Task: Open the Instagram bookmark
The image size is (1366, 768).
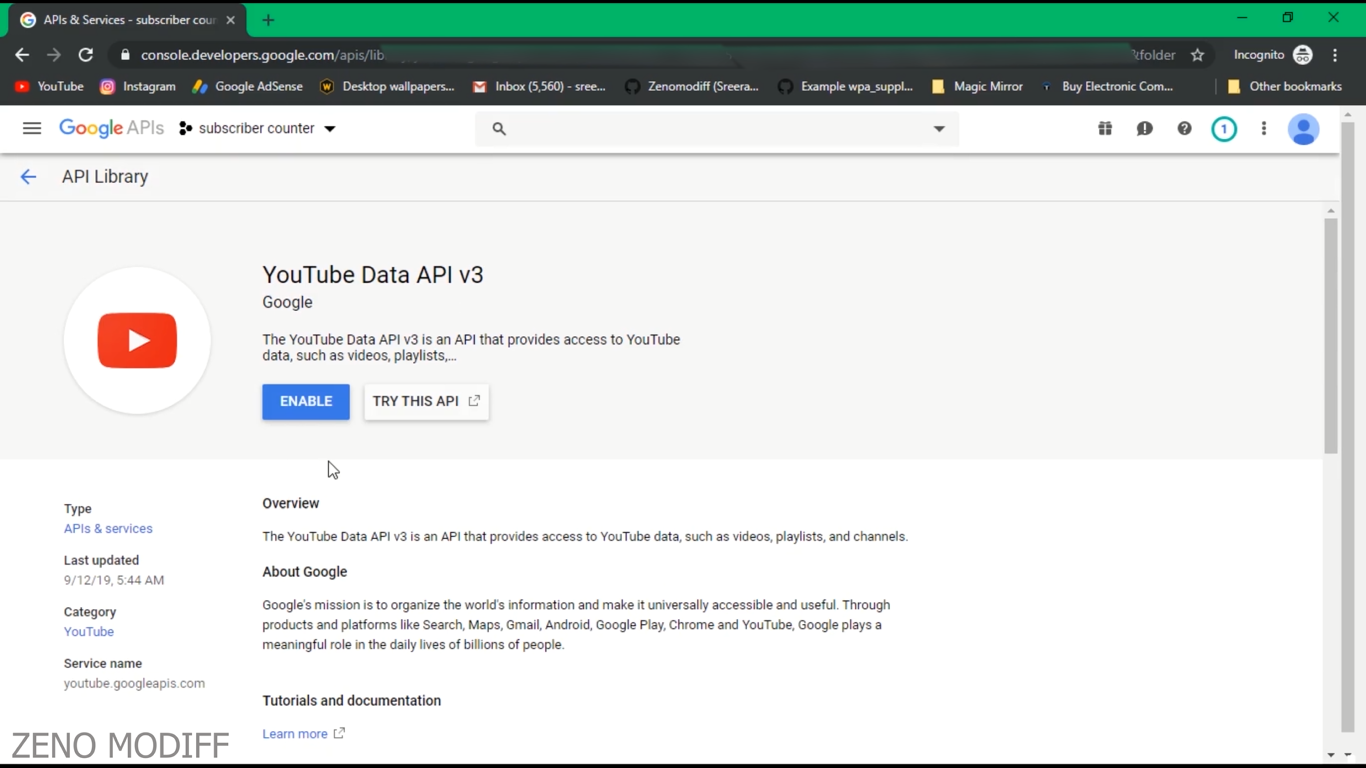Action: pos(138,87)
